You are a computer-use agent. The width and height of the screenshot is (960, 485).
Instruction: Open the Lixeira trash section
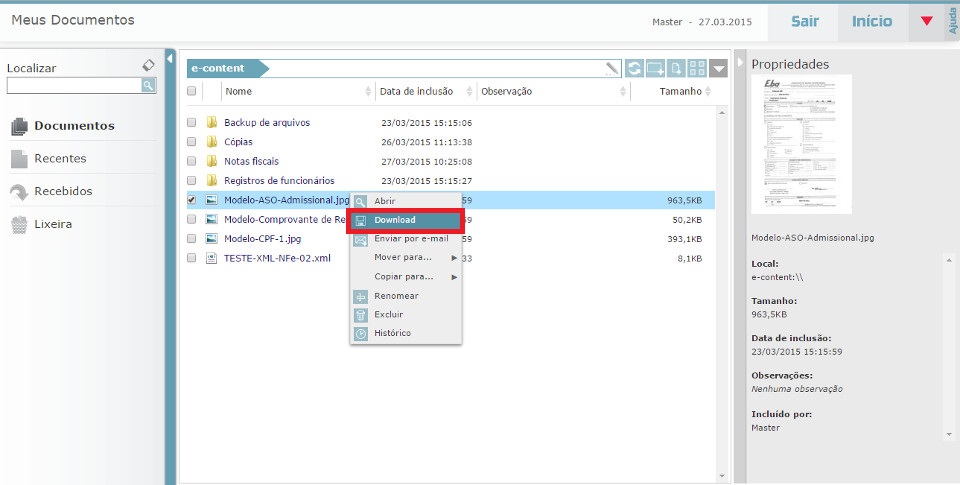(52, 224)
